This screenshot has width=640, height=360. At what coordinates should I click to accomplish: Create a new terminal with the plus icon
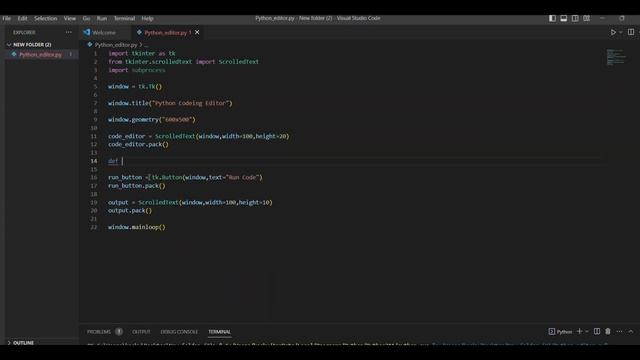click(579, 331)
